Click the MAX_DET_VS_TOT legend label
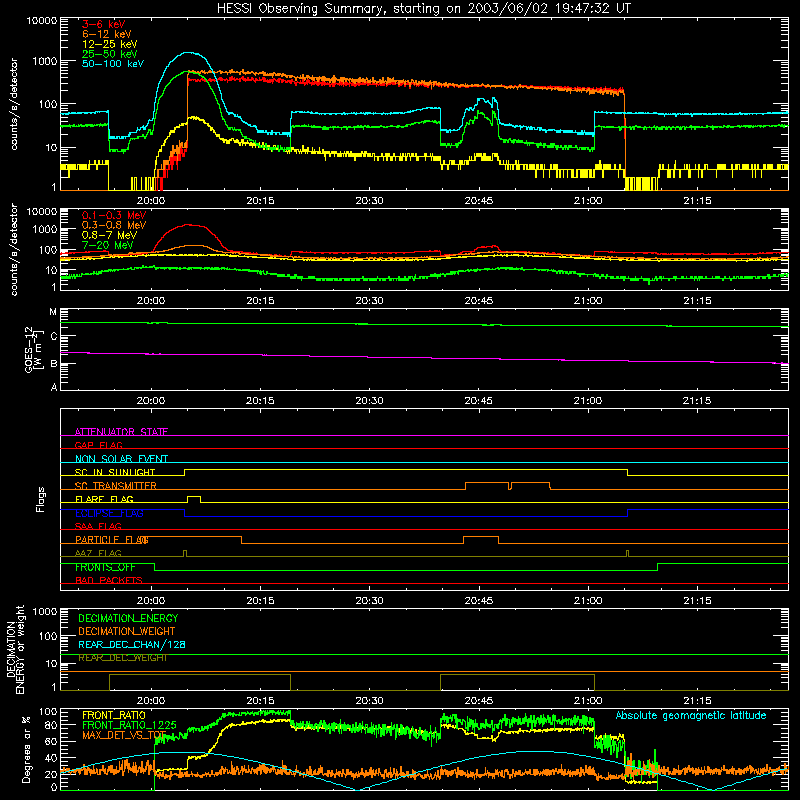The width and height of the screenshot is (800, 800). pos(124,735)
